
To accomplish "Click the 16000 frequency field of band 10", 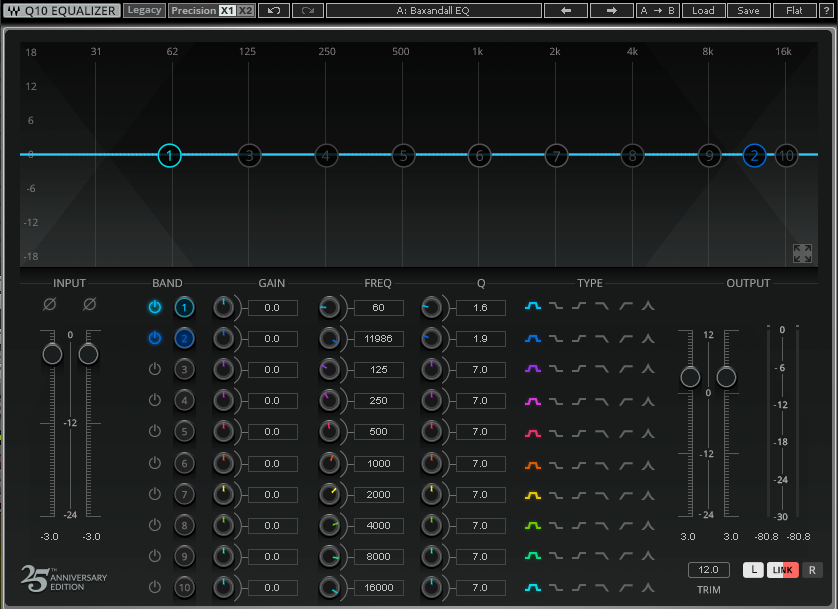I will (x=378, y=588).
